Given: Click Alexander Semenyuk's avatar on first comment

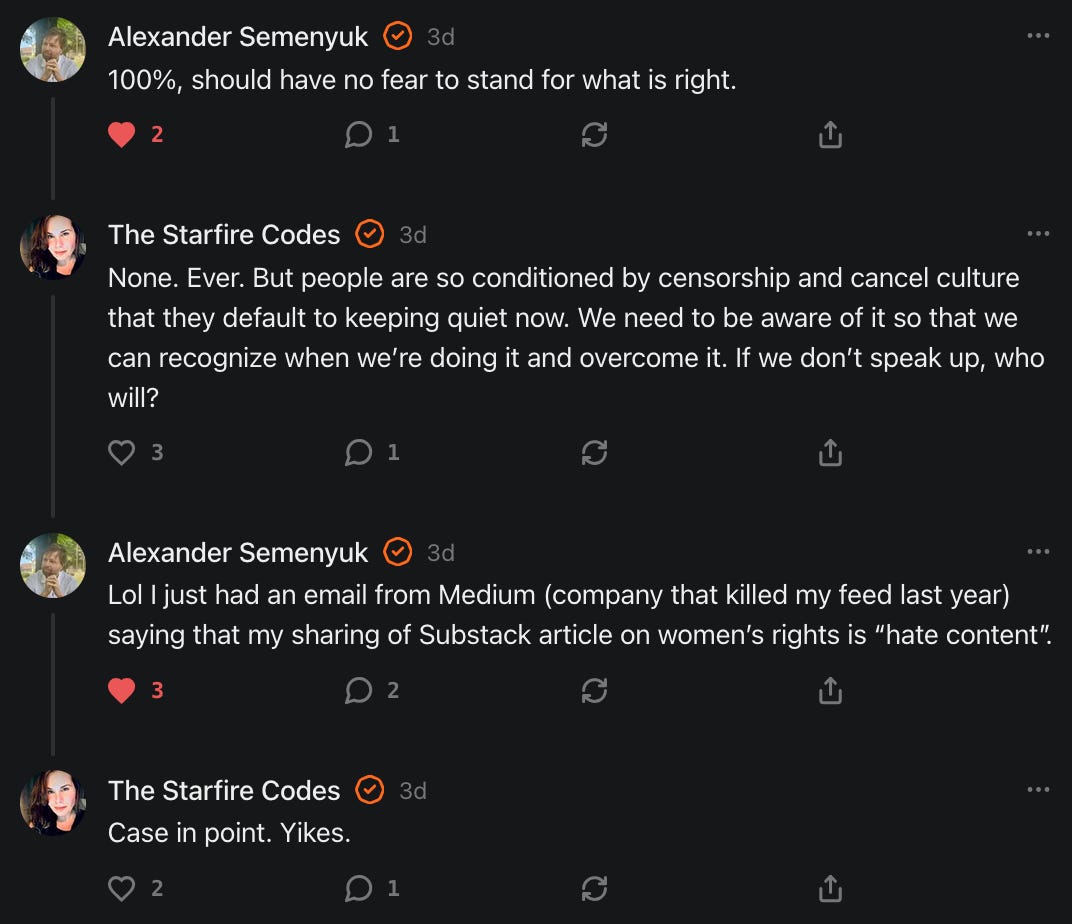Looking at the screenshot, I should pos(53,49).
